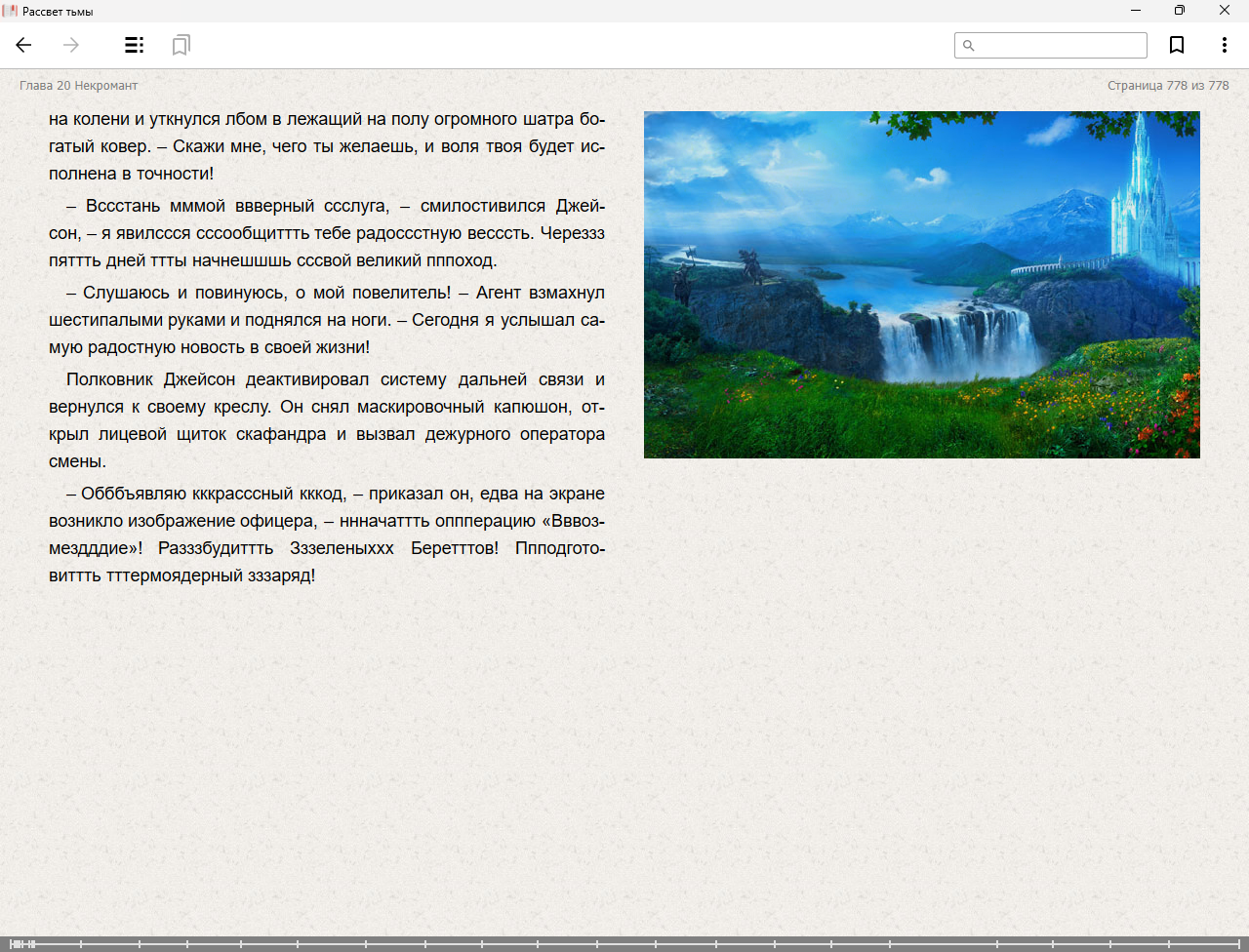Jump to the start of reading progress bar
The height and width of the screenshot is (952, 1249).
[x=12, y=943]
